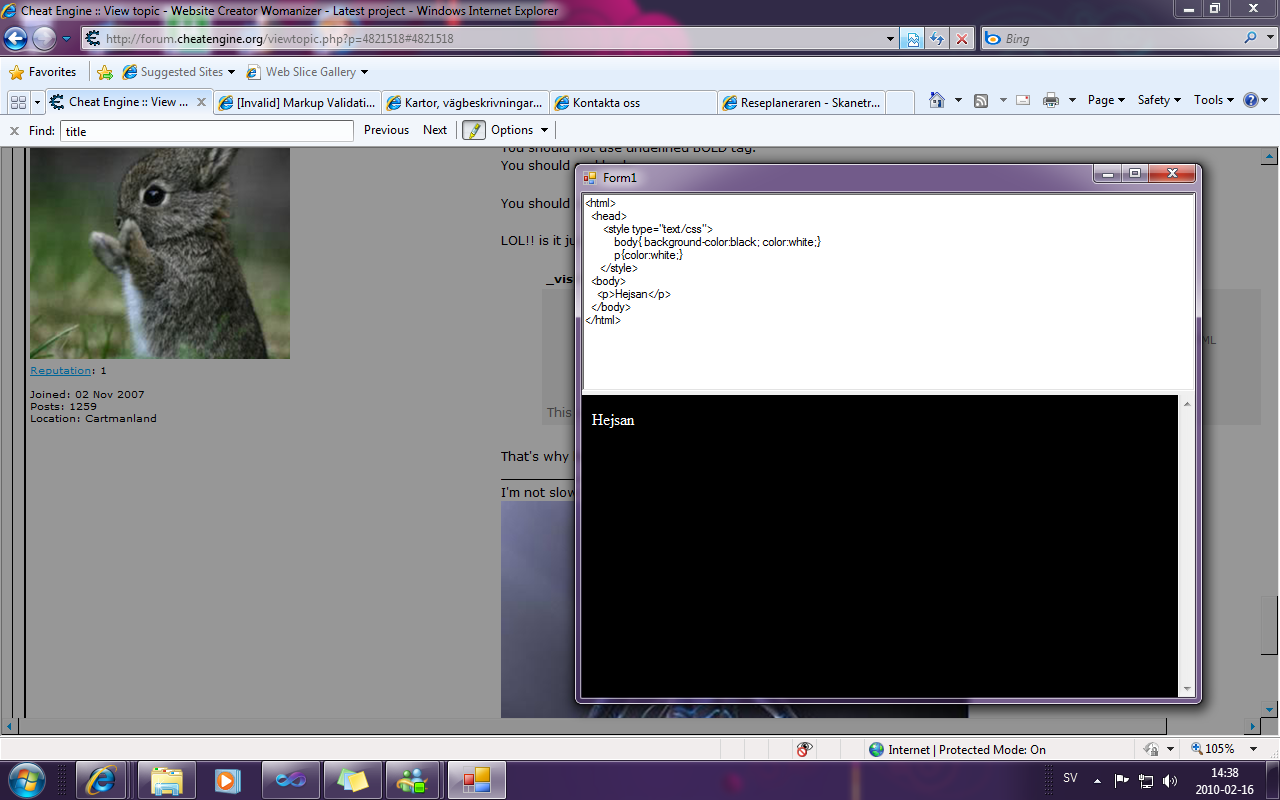
Task: Toggle find highlighting with the highlighter button
Action: (473, 130)
